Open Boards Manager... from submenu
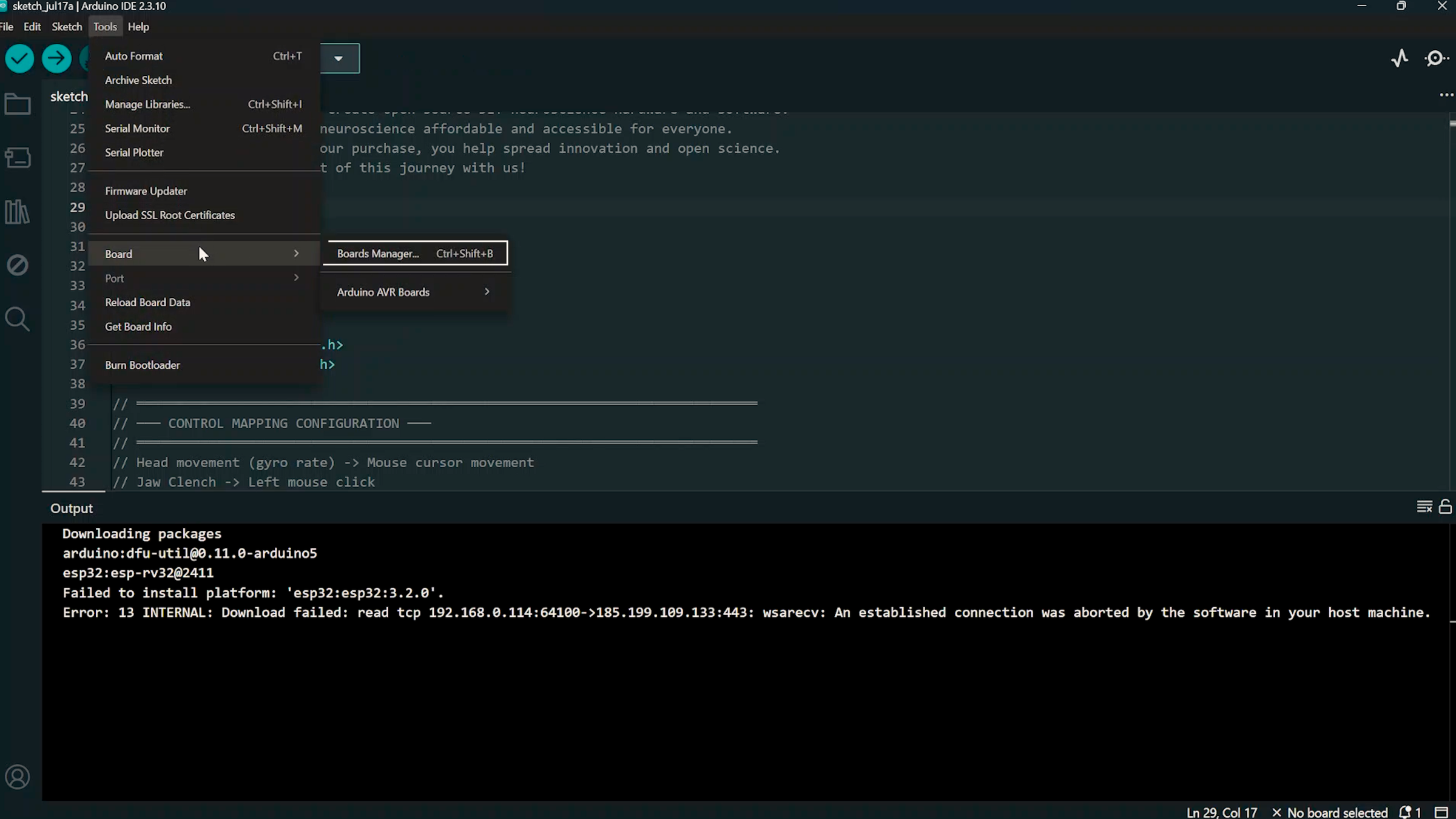This screenshot has height=819, width=1456. [x=415, y=254]
